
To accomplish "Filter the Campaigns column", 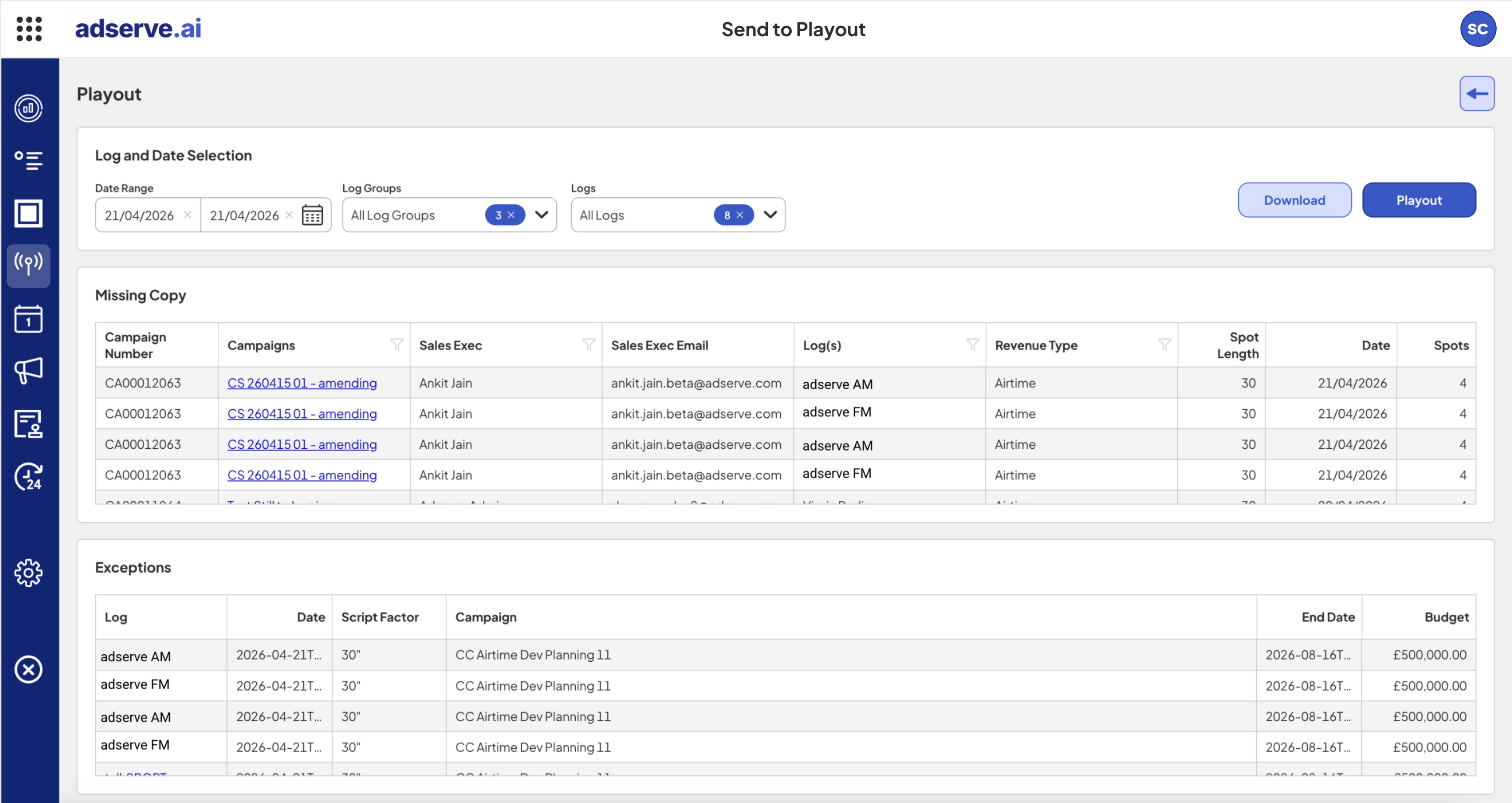I will (x=397, y=345).
